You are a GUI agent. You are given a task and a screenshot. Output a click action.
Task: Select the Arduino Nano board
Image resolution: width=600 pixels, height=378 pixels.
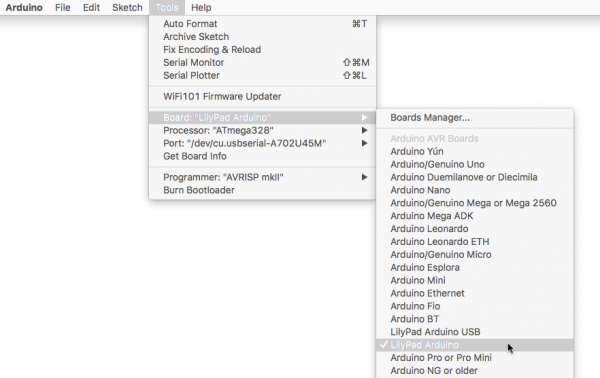[474, 190]
